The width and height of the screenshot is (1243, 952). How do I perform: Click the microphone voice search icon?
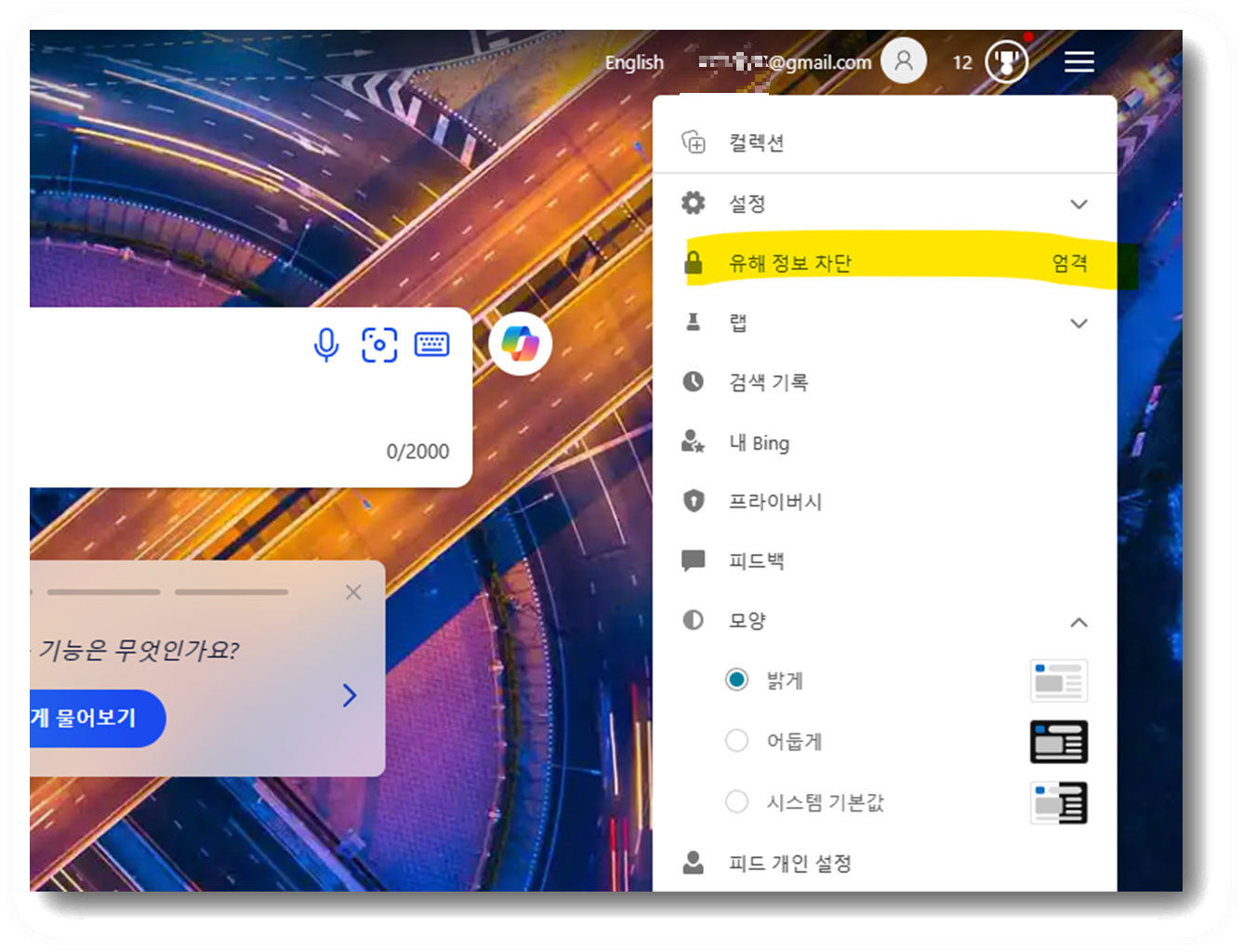tap(326, 345)
